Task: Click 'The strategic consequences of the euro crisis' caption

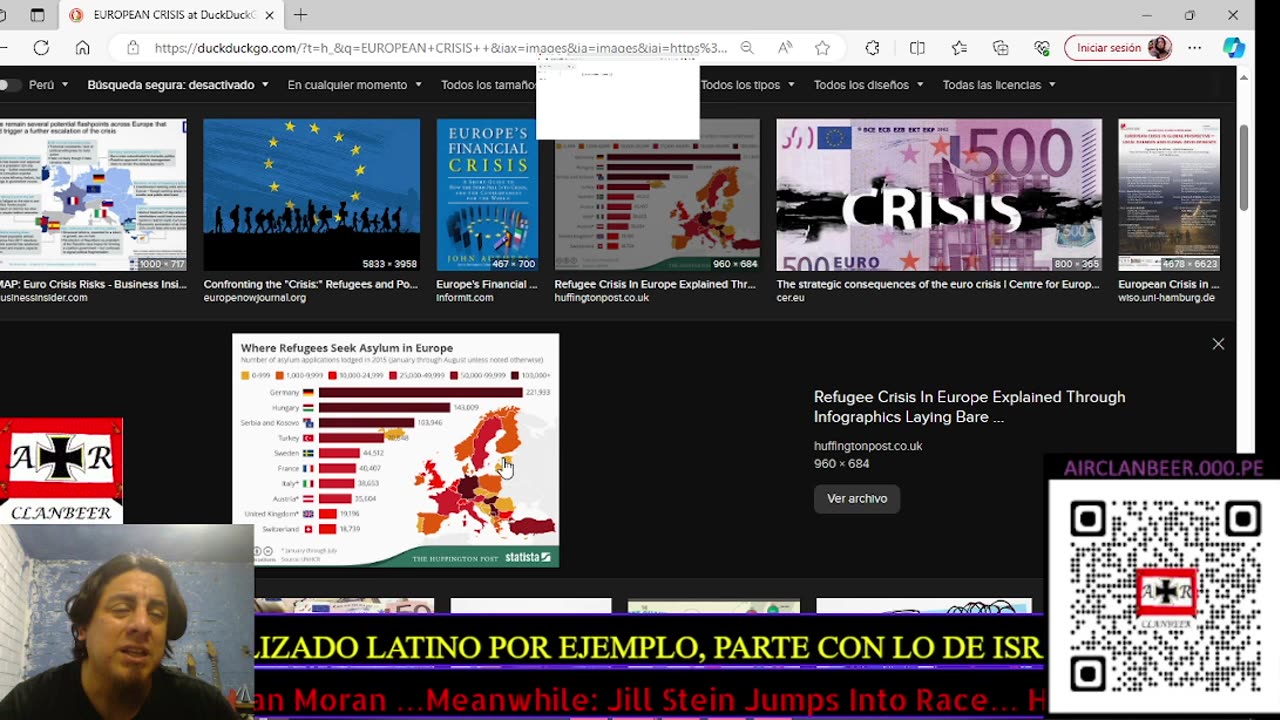Action: pyautogui.click(x=939, y=284)
